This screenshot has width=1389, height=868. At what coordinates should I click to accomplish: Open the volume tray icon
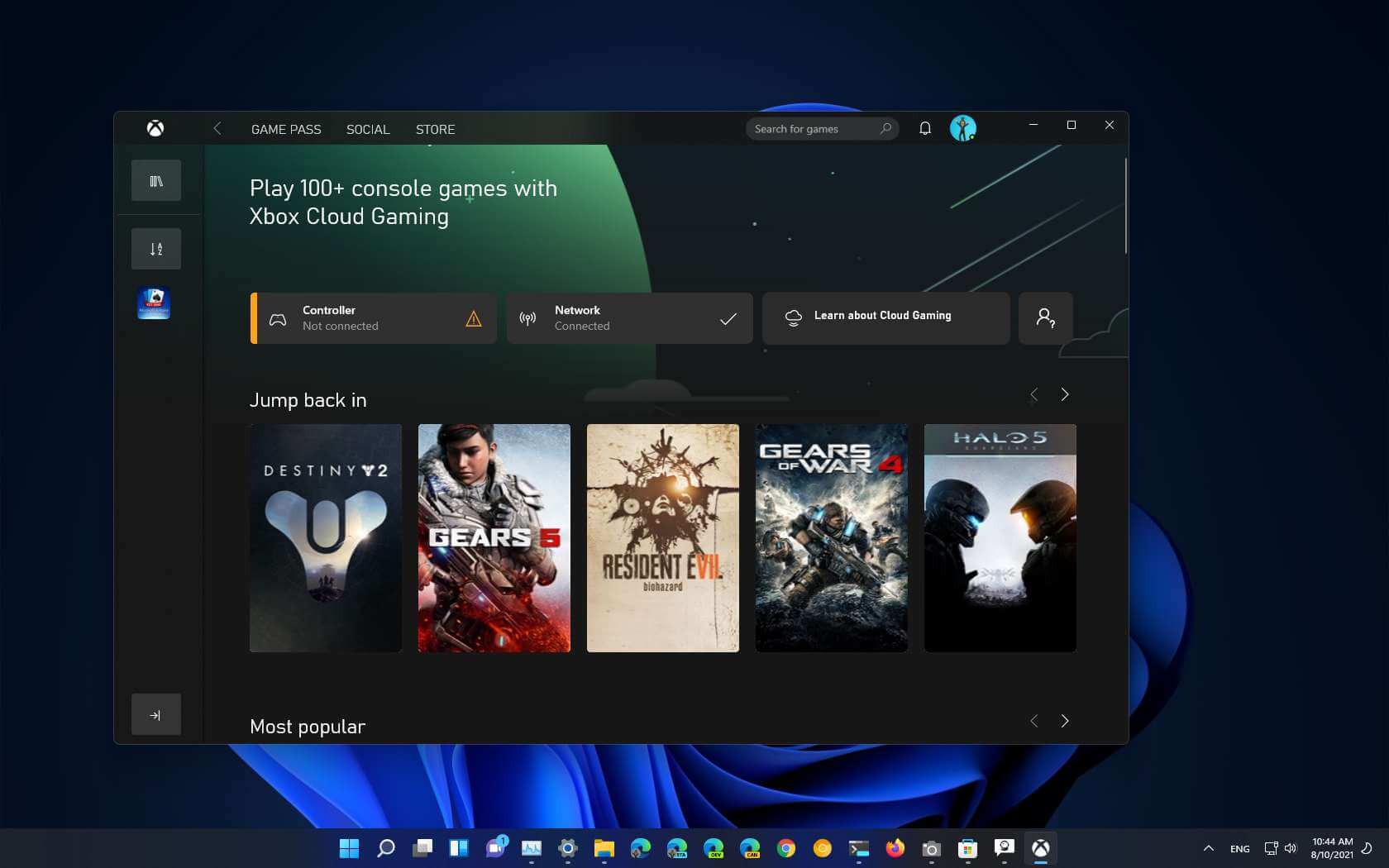[x=1291, y=848]
